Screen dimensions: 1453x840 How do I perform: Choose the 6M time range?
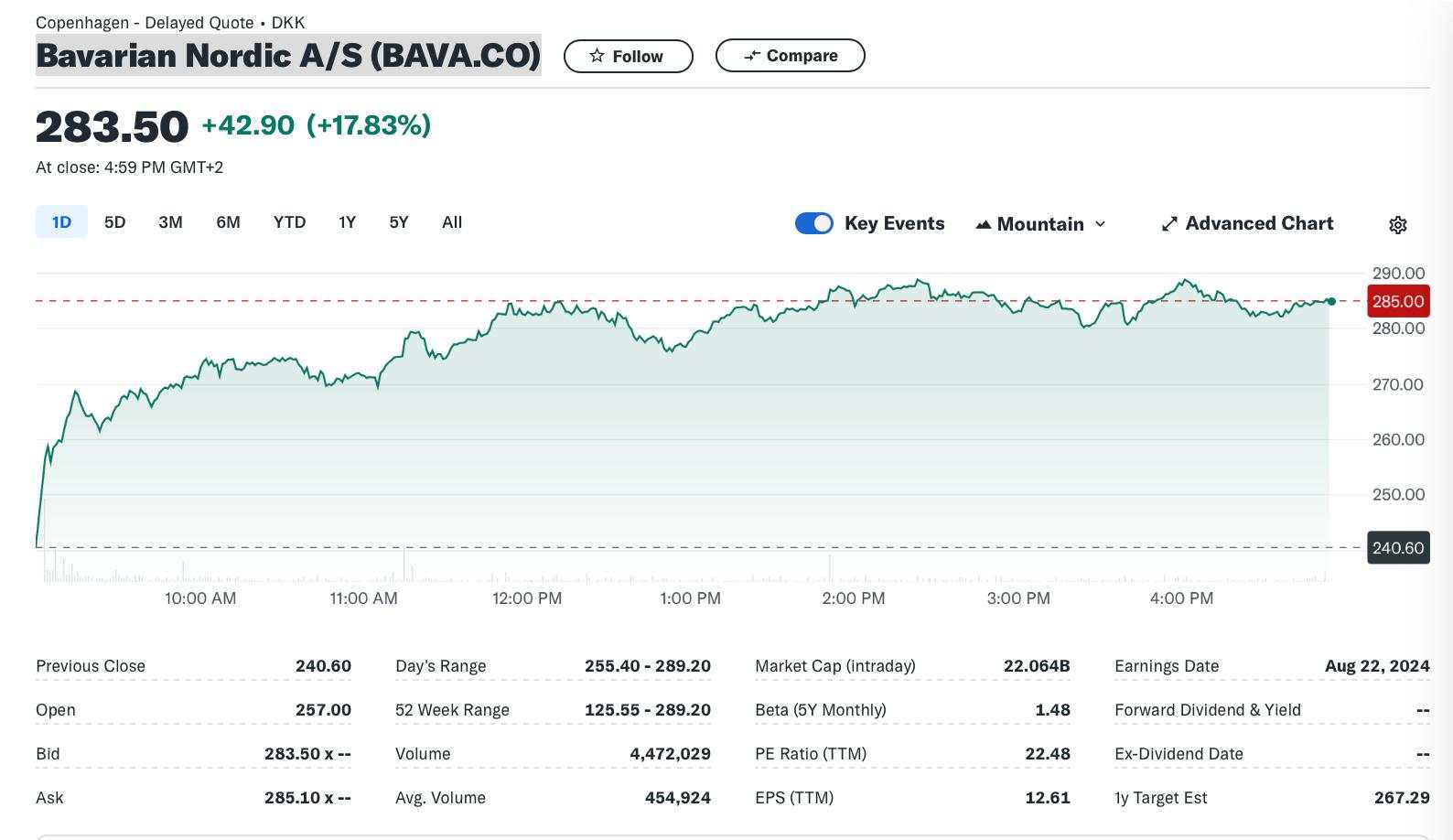pyautogui.click(x=228, y=222)
